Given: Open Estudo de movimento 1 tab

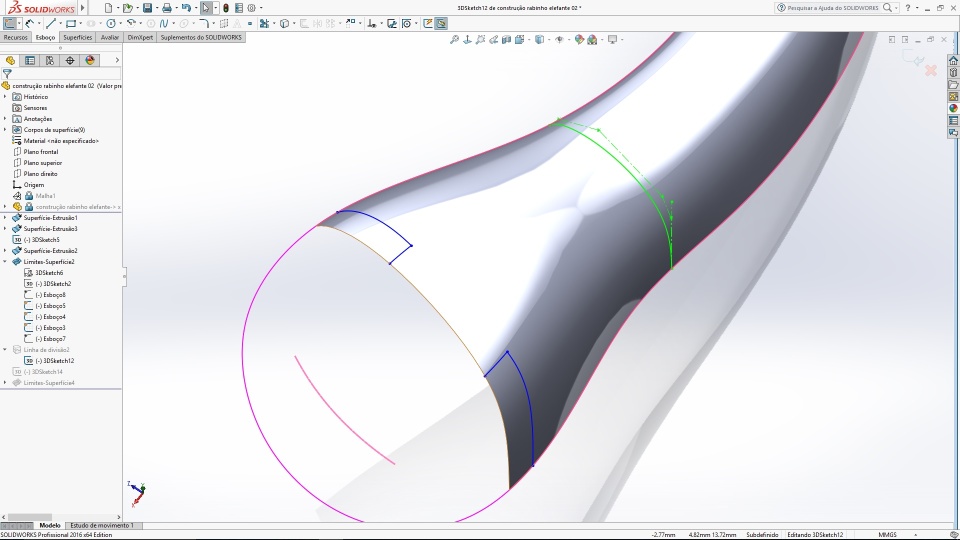Looking at the screenshot, I should point(102,525).
